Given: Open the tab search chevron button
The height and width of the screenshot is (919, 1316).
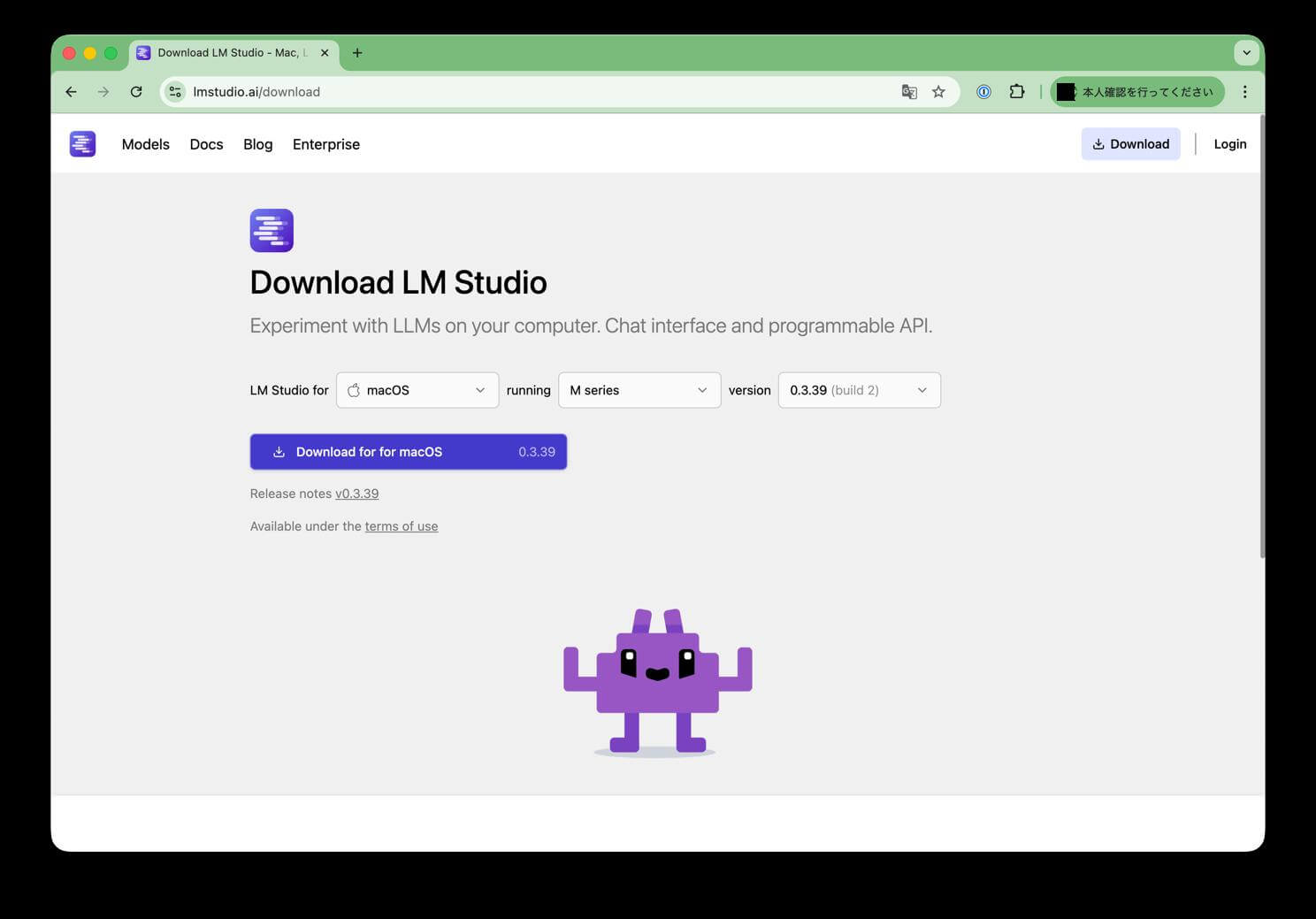Looking at the screenshot, I should (x=1246, y=53).
